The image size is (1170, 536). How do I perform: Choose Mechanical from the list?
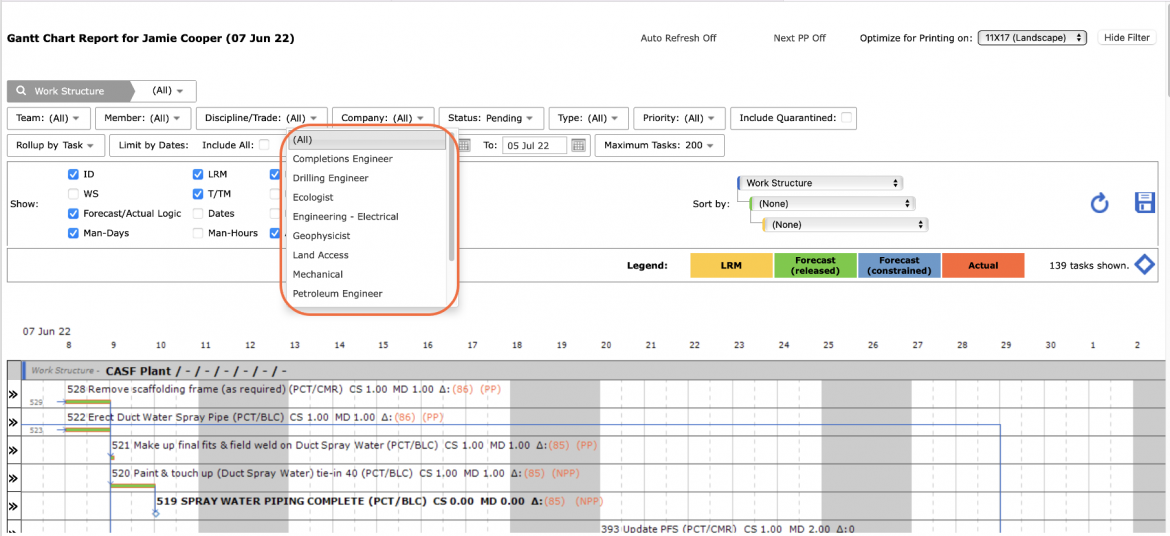368,275
